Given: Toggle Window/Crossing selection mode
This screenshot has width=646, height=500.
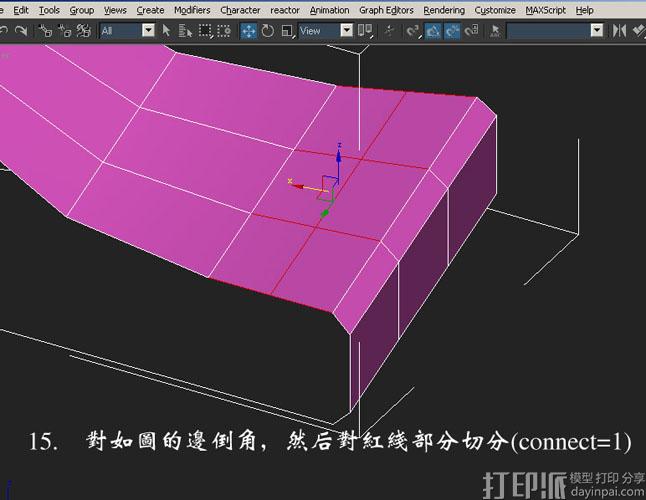Looking at the screenshot, I should coord(225,31).
